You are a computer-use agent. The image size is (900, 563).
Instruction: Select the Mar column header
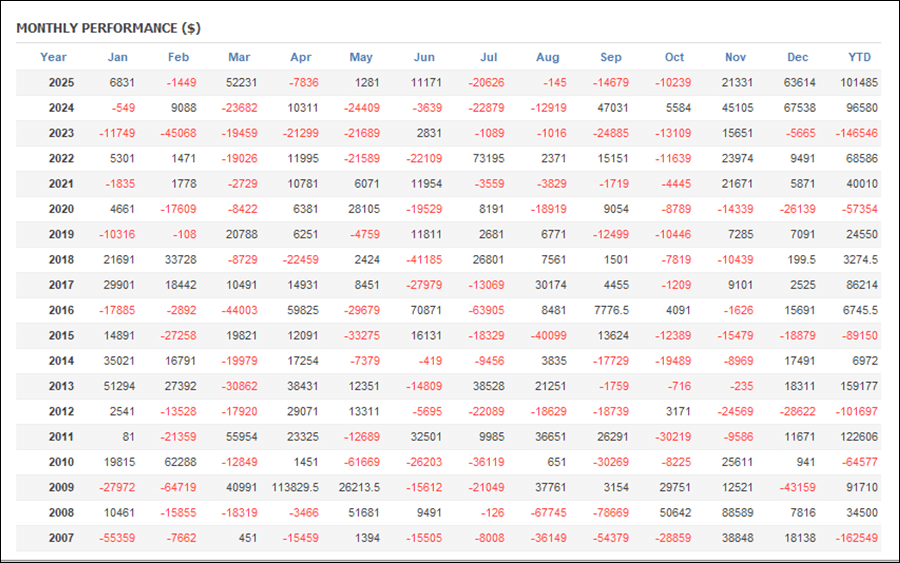tap(239, 57)
